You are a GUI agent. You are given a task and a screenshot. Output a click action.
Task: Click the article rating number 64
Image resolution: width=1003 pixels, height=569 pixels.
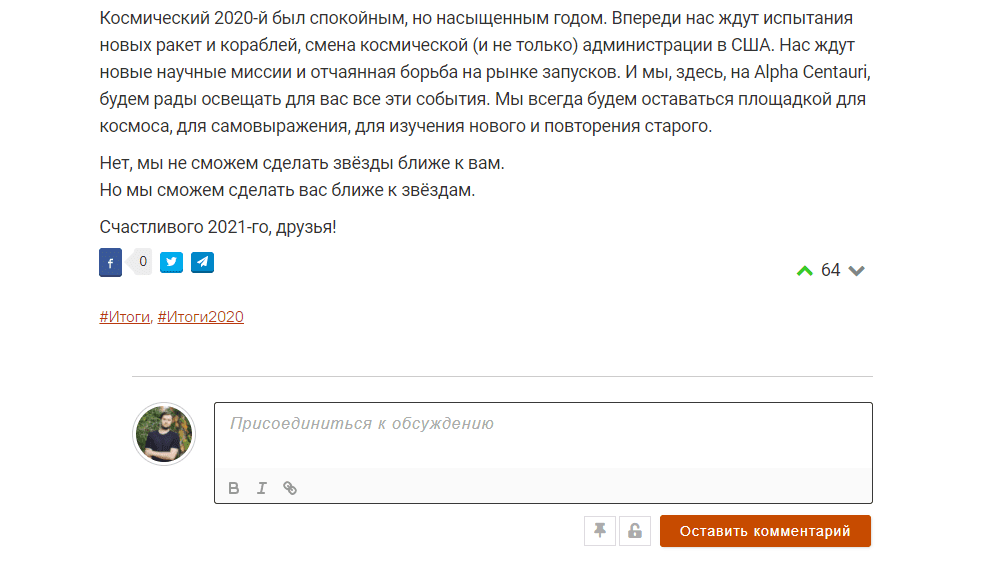(x=830, y=271)
